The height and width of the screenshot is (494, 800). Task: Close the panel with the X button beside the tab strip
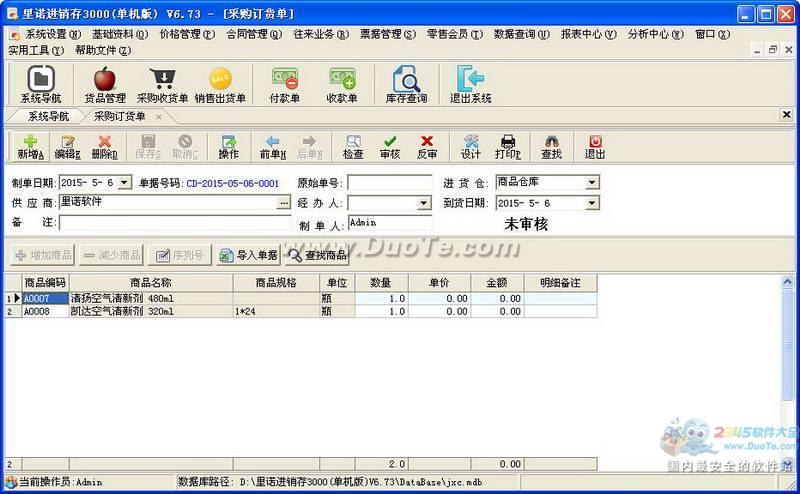click(786, 115)
